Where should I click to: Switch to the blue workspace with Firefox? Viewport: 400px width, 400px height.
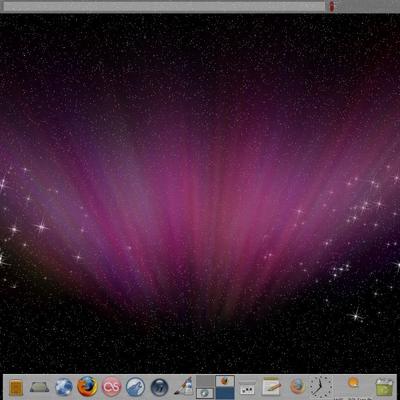[x=225, y=387]
